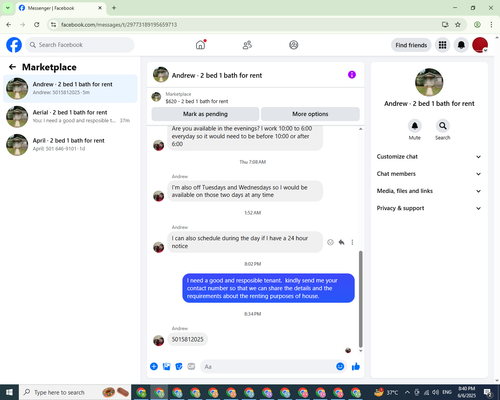The height and width of the screenshot is (400, 500).
Task: Click the message 5015812025 from Andrew
Action: 187,339
